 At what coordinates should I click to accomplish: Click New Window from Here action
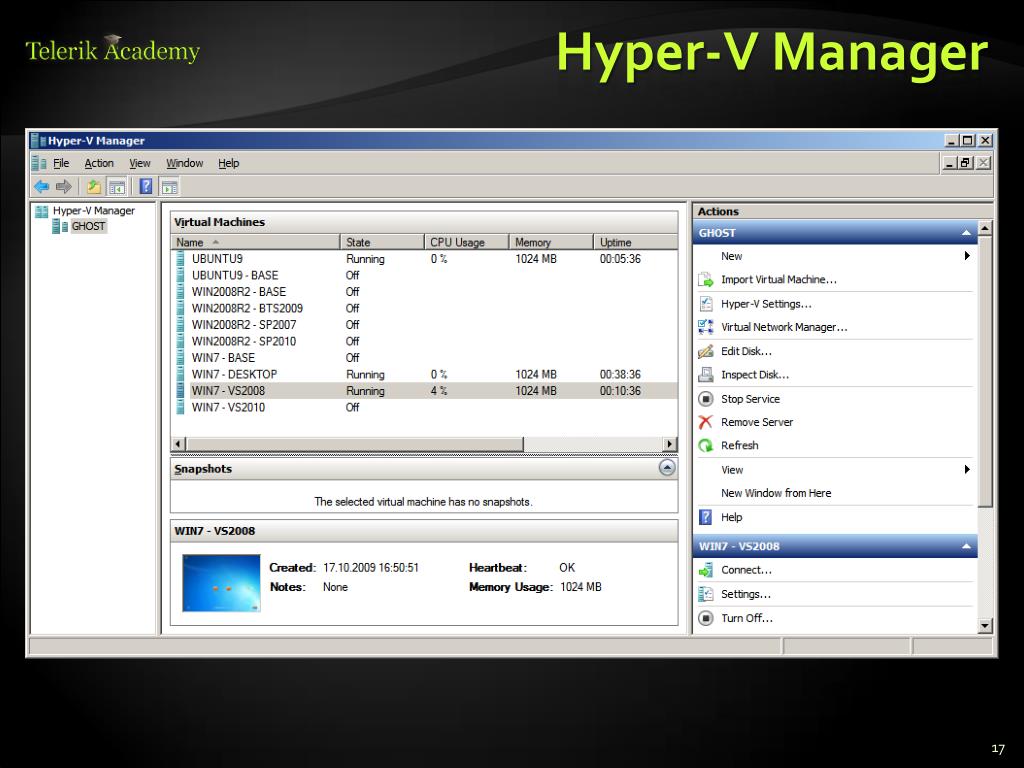coord(776,493)
